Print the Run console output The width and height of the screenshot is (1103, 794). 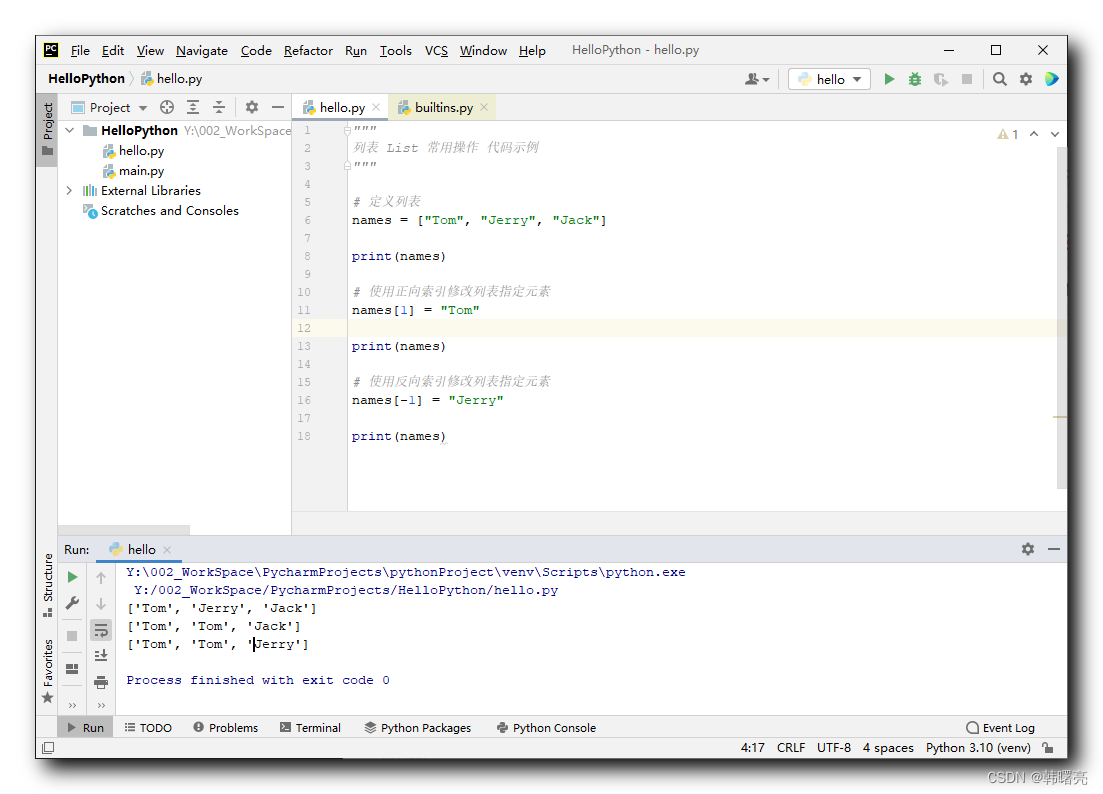[x=101, y=681]
